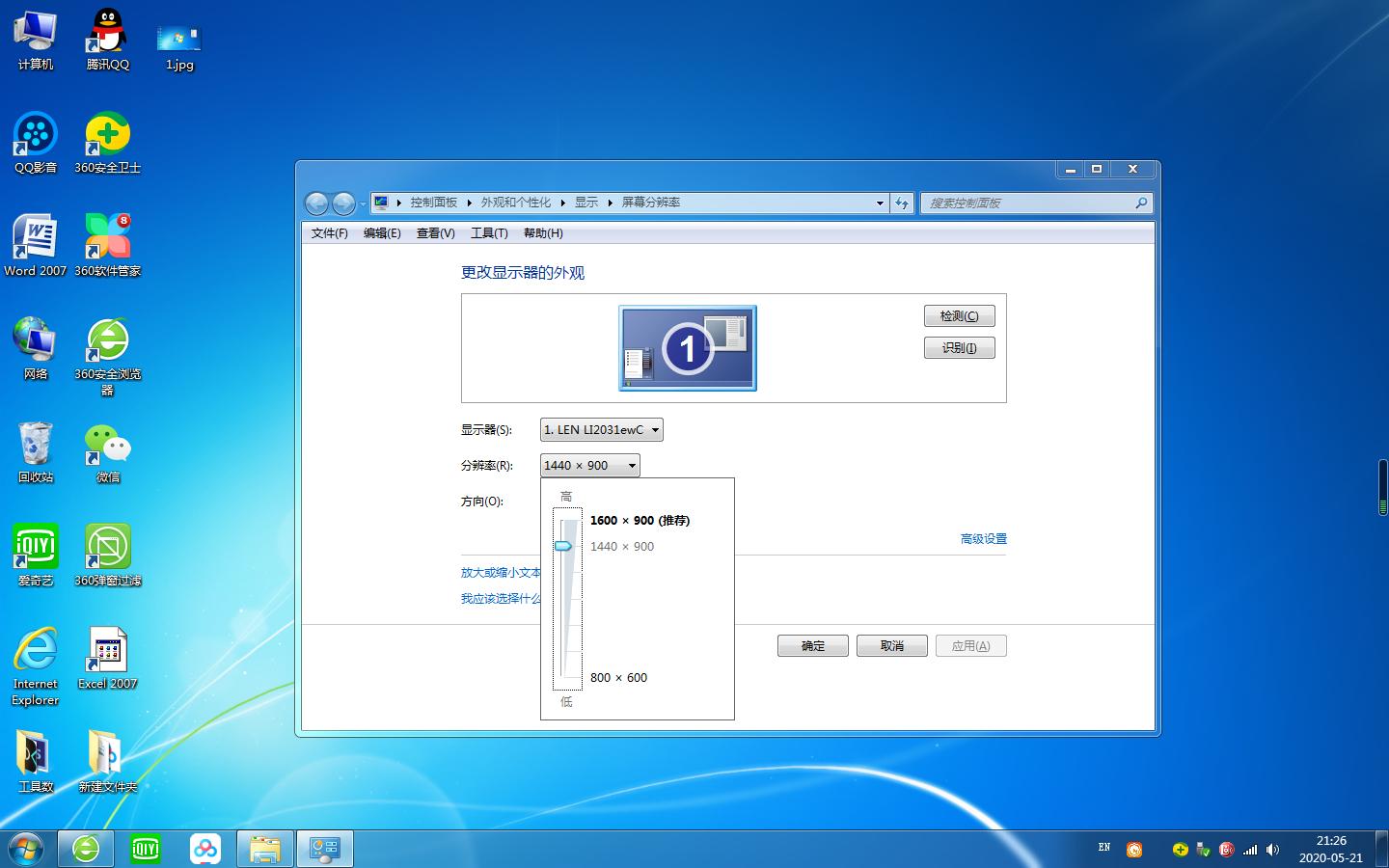Open the address bar history dropdown arrow

879,203
